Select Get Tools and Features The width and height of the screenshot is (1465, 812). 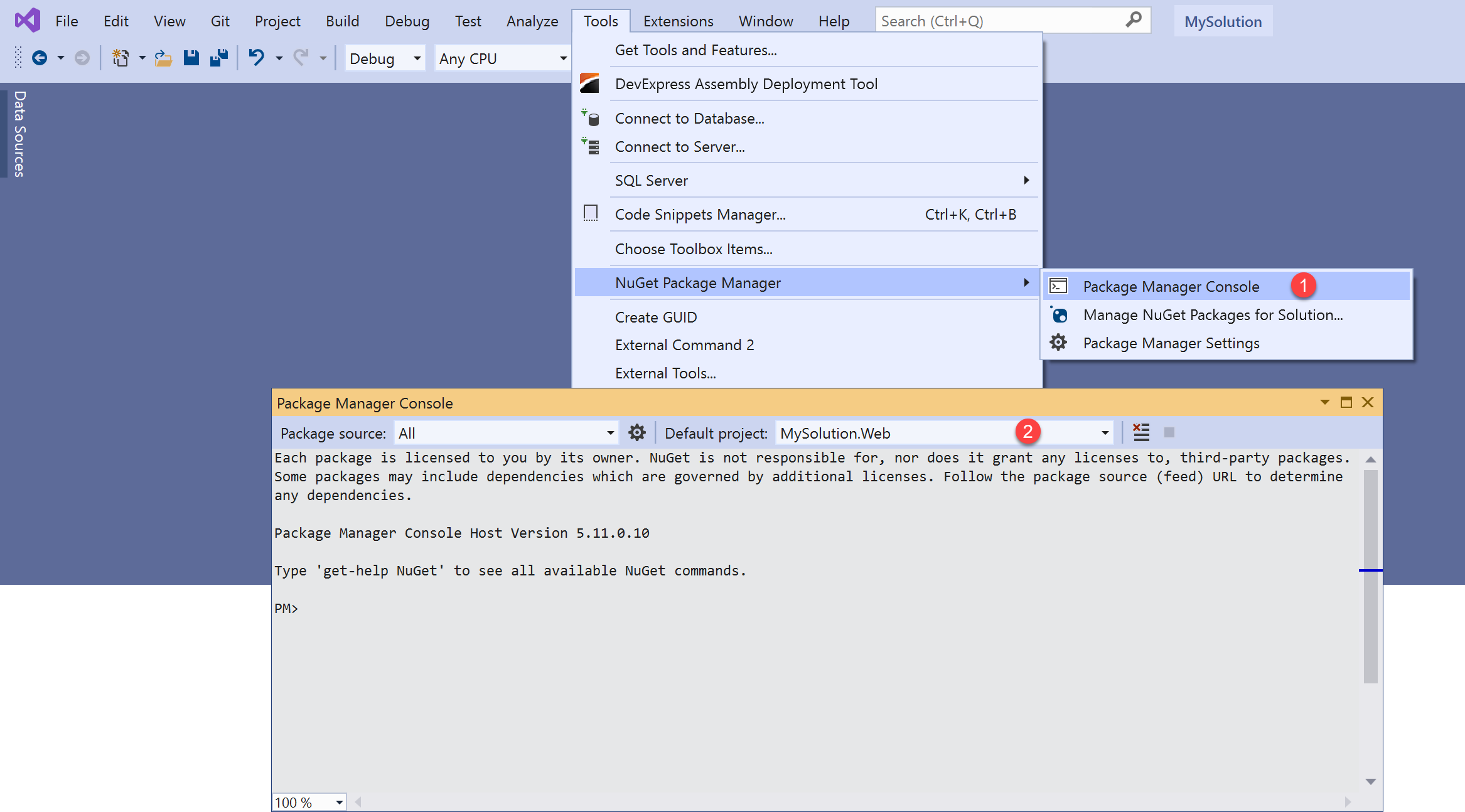point(808,50)
